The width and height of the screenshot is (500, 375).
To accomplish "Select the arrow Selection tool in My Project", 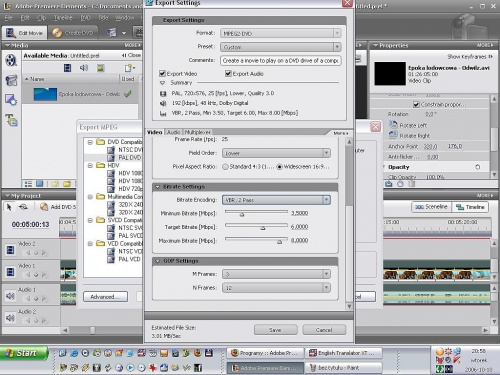I will coord(9,207).
